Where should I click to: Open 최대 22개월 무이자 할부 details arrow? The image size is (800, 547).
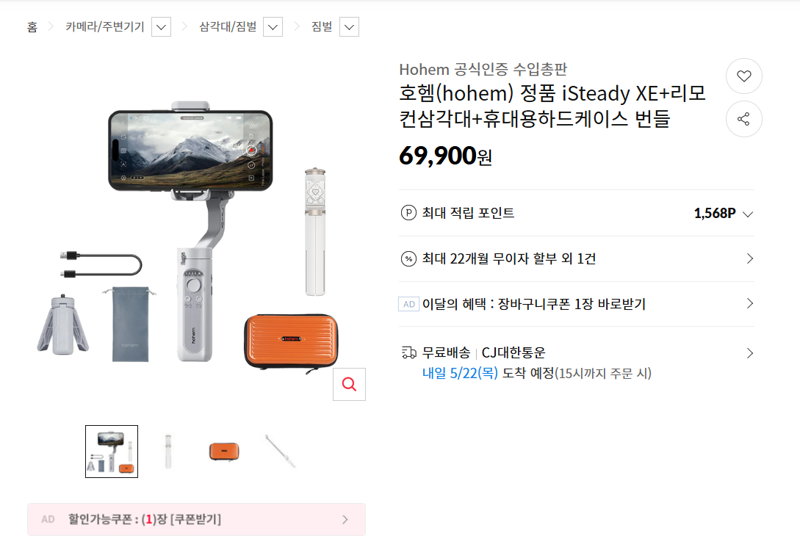pyautogui.click(x=749, y=259)
